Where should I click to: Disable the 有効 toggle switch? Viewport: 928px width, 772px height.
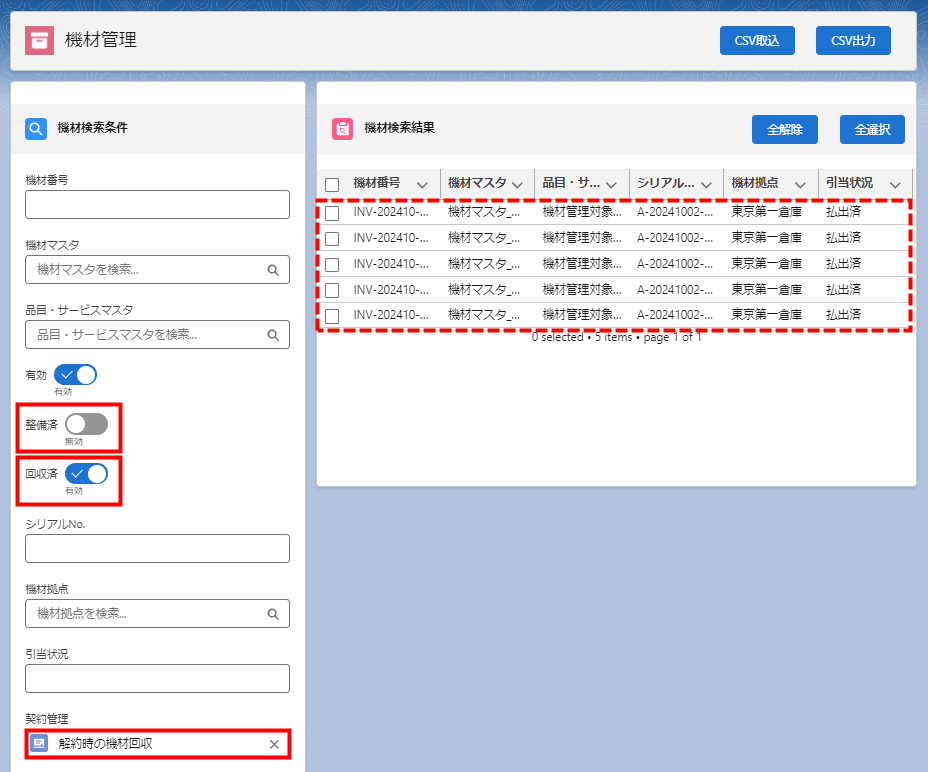tap(80, 375)
